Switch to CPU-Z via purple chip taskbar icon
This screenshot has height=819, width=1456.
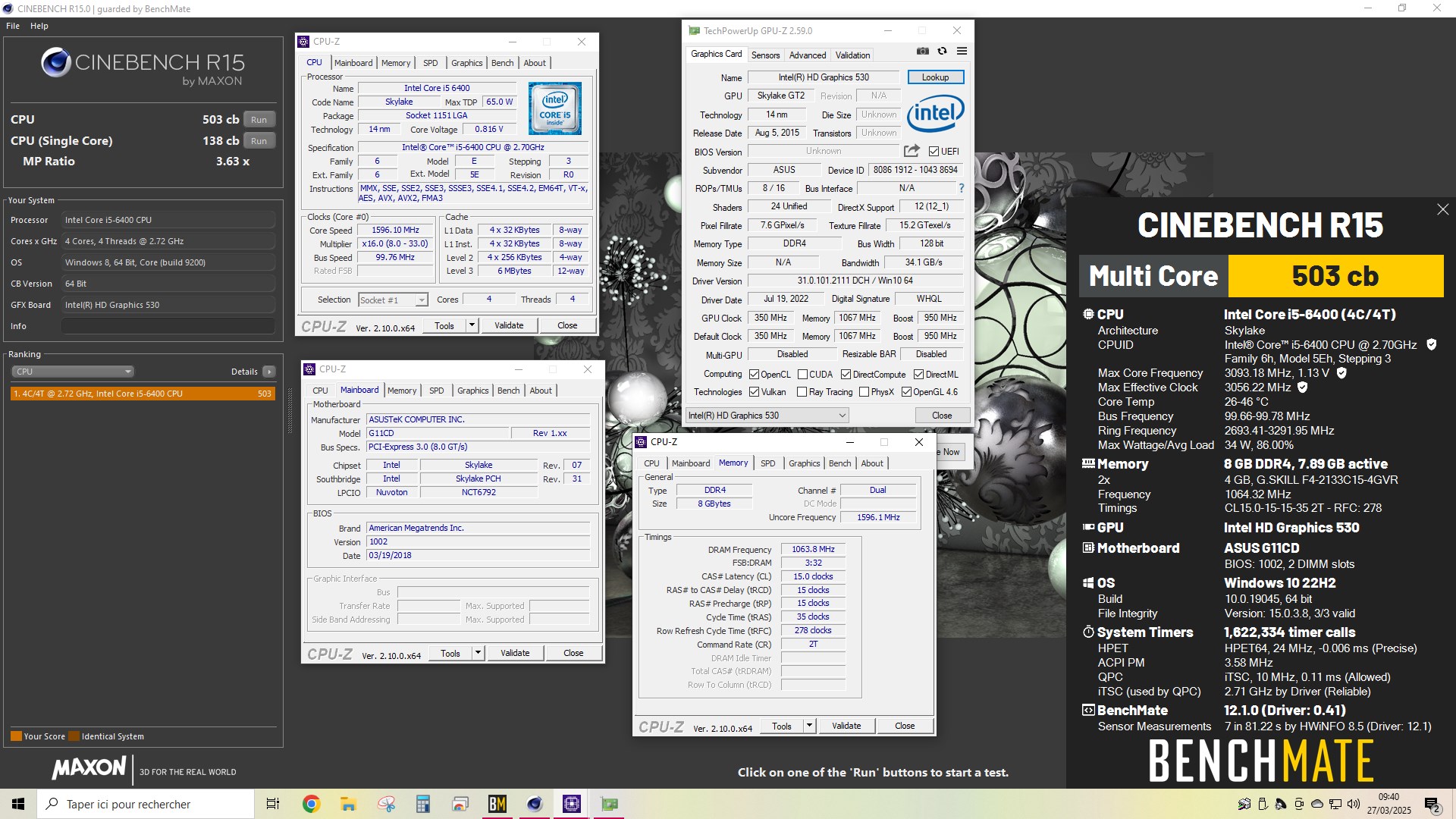pos(572,804)
